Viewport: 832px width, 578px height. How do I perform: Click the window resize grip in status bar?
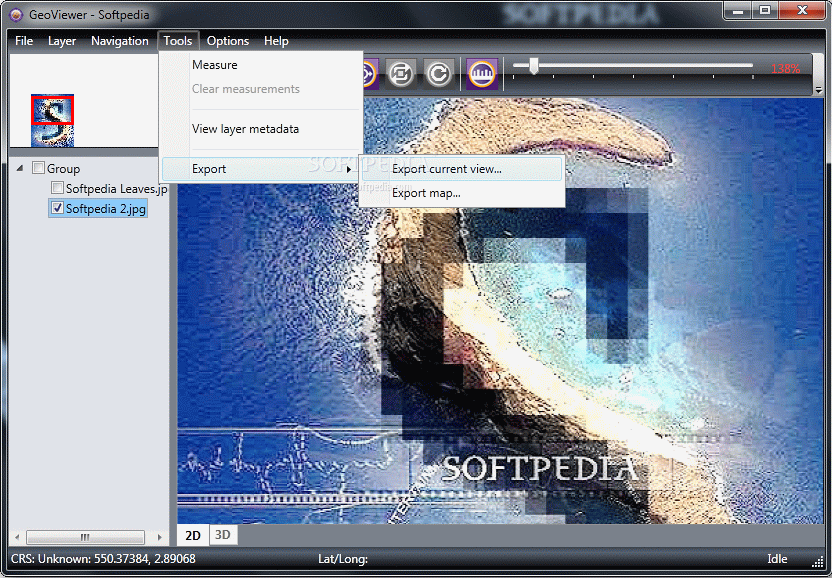818,562
